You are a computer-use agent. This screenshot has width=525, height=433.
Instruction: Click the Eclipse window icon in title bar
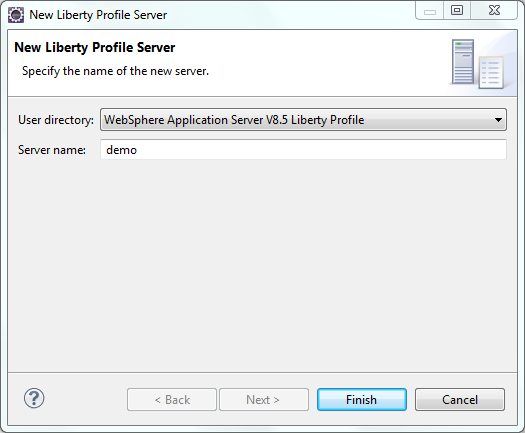[x=16, y=15]
